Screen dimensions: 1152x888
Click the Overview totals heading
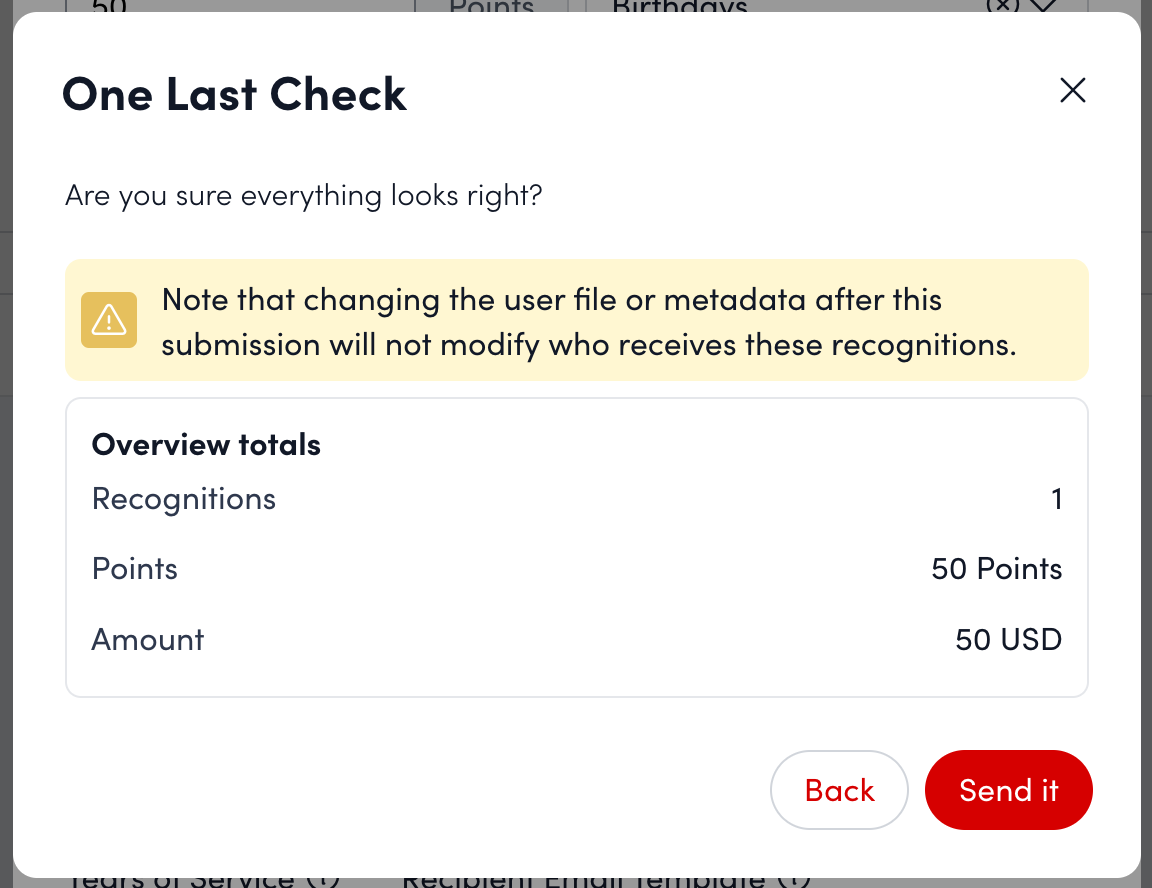[x=206, y=445]
